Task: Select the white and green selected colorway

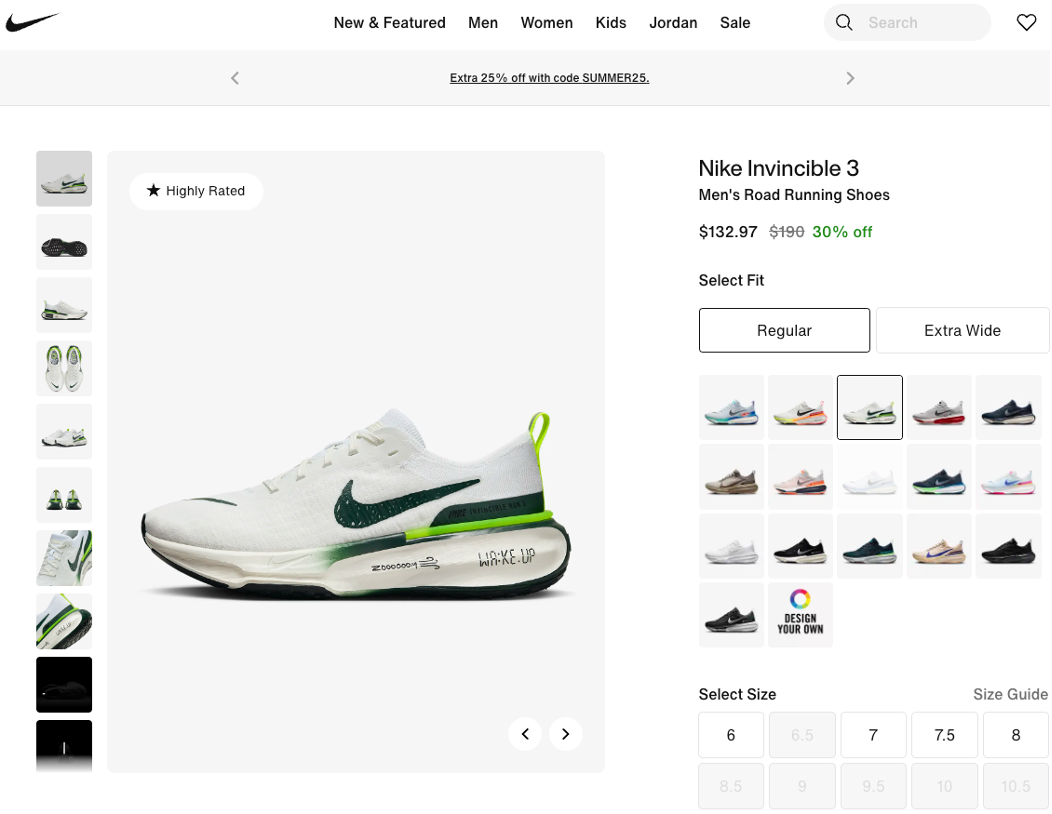Action: [870, 407]
